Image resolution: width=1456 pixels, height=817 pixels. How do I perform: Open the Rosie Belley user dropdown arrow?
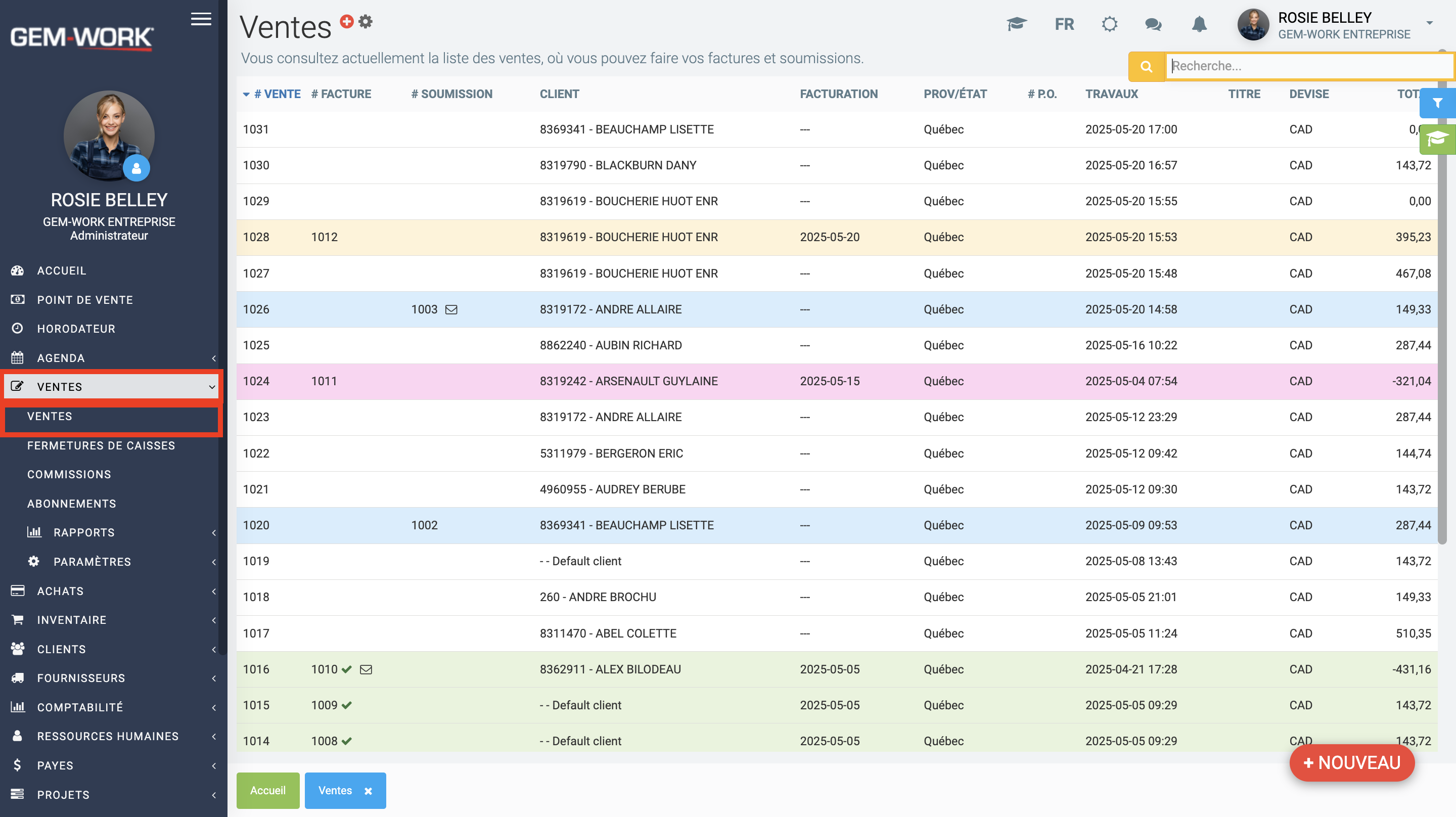pyautogui.click(x=1429, y=23)
